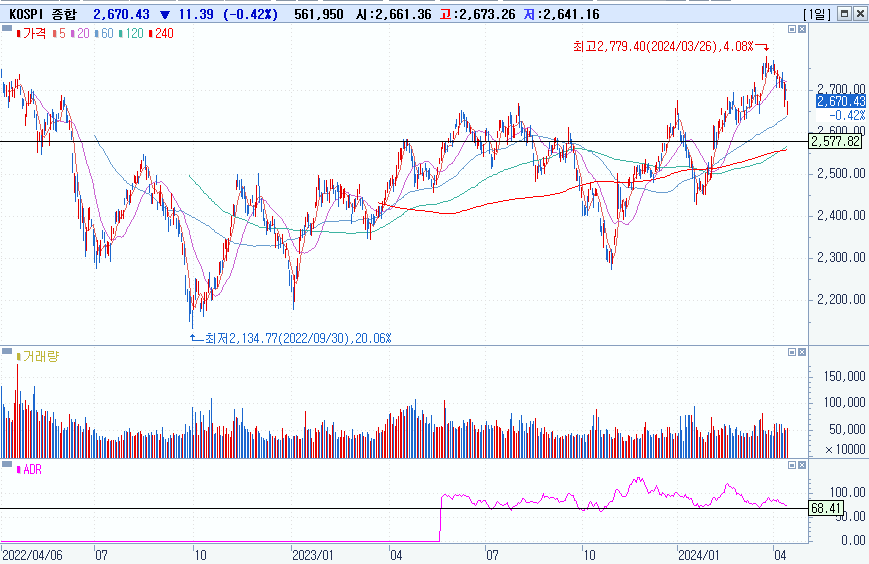Maximize the 거래량 volume pane
869x564 pixels.
point(792,352)
